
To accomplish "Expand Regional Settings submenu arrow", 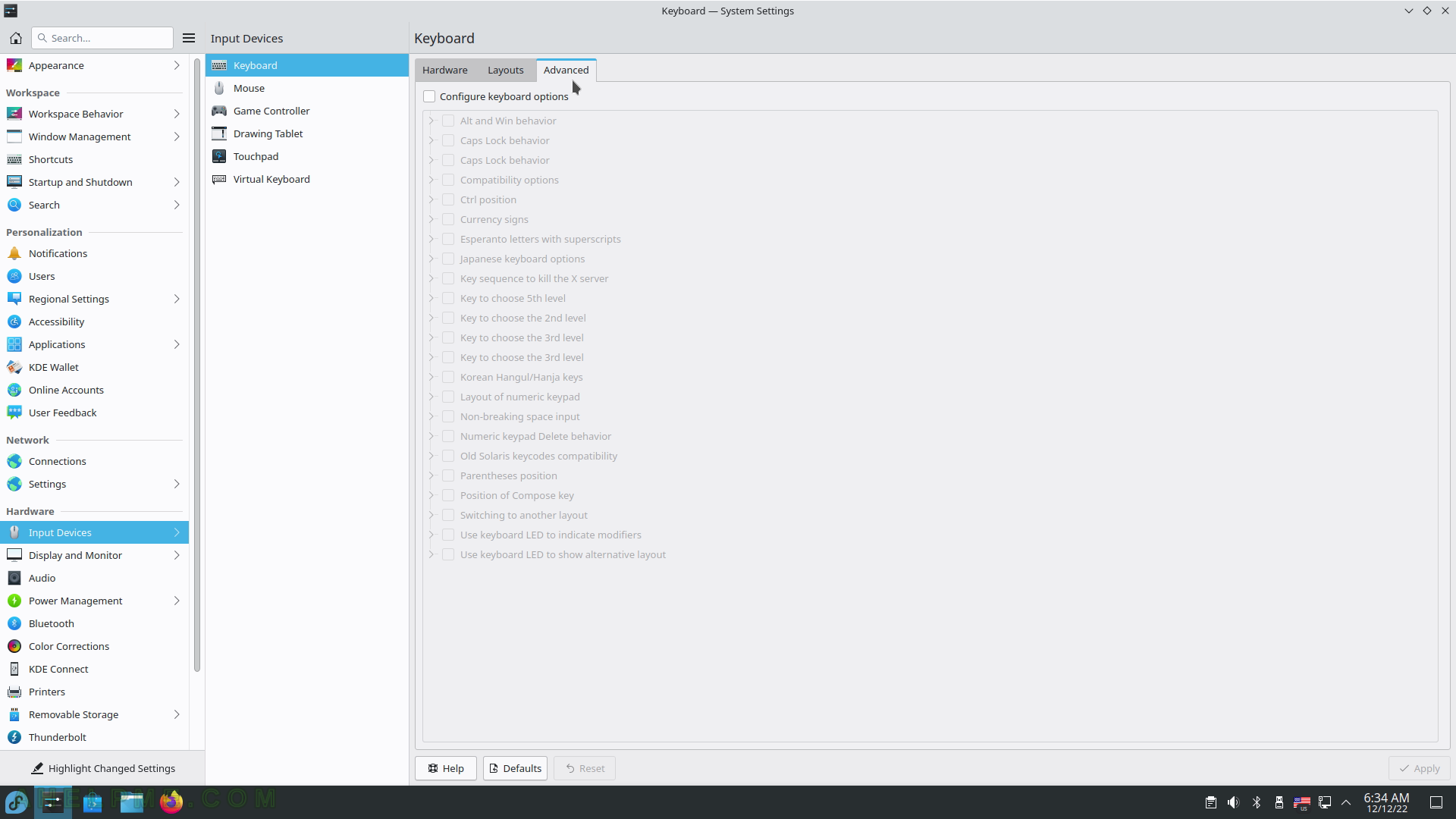I will [x=177, y=299].
